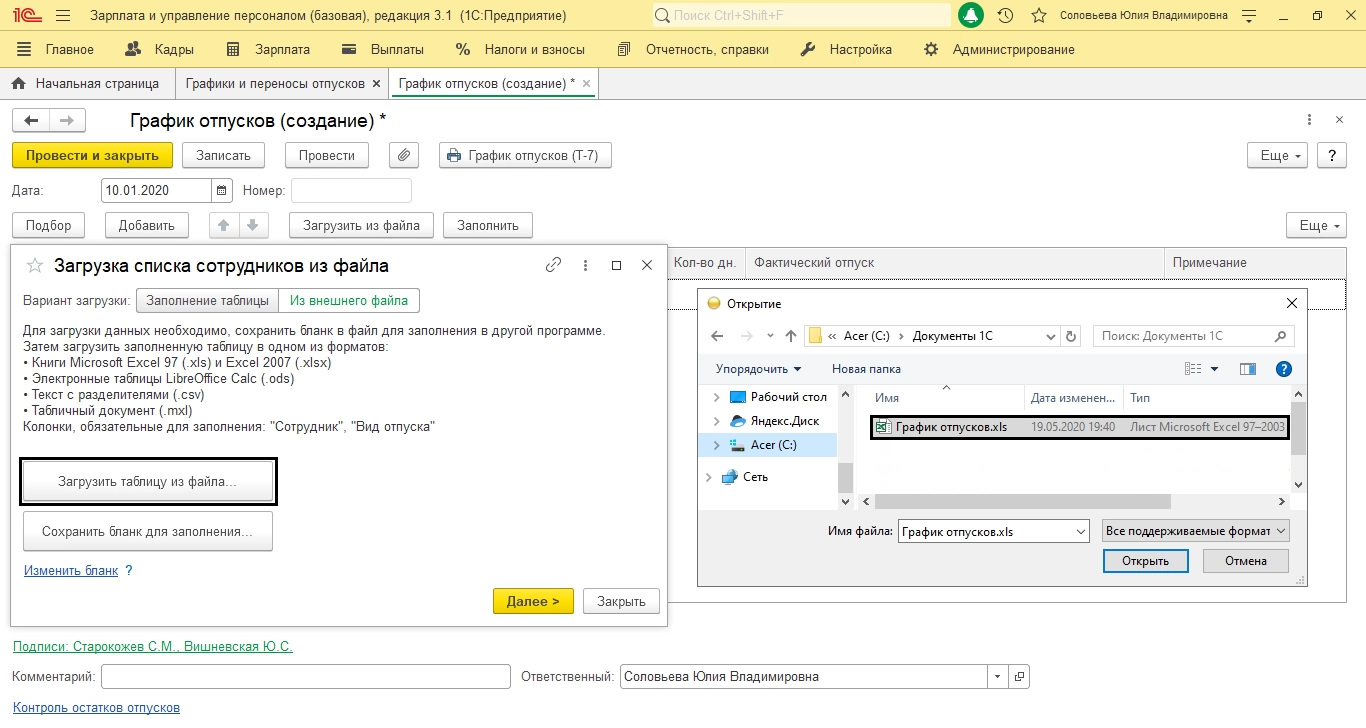This screenshot has width=1366, height=728.
Task: Move row up with arrow icon
Action: 224,226
